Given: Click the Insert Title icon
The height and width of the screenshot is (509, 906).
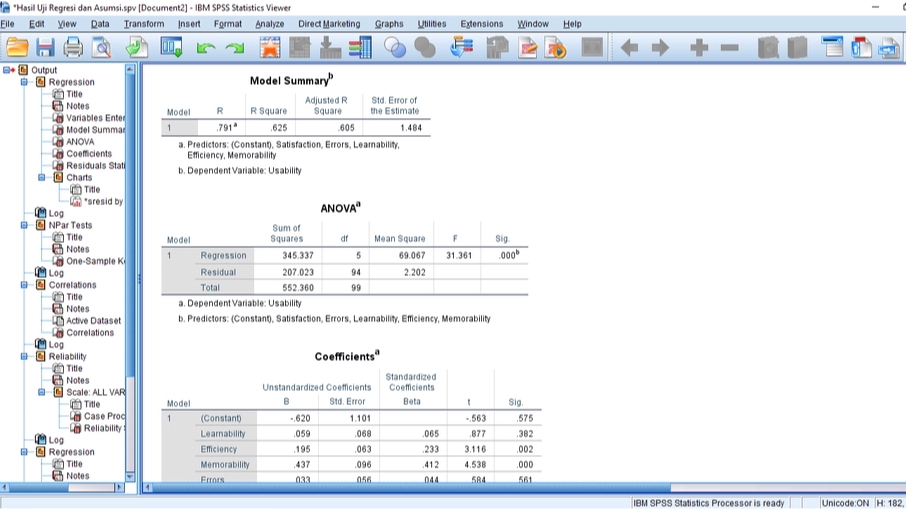Looking at the screenshot, I should [x=861, y=47].
